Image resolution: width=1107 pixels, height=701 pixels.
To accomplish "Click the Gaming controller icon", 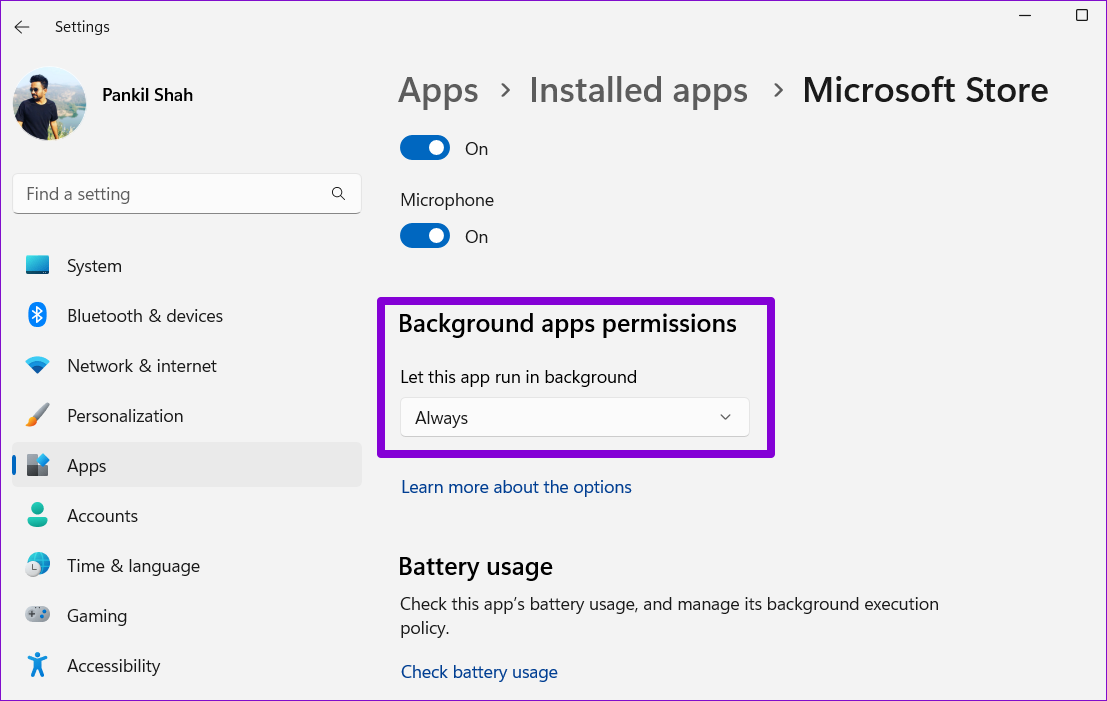I will (37, 614).
